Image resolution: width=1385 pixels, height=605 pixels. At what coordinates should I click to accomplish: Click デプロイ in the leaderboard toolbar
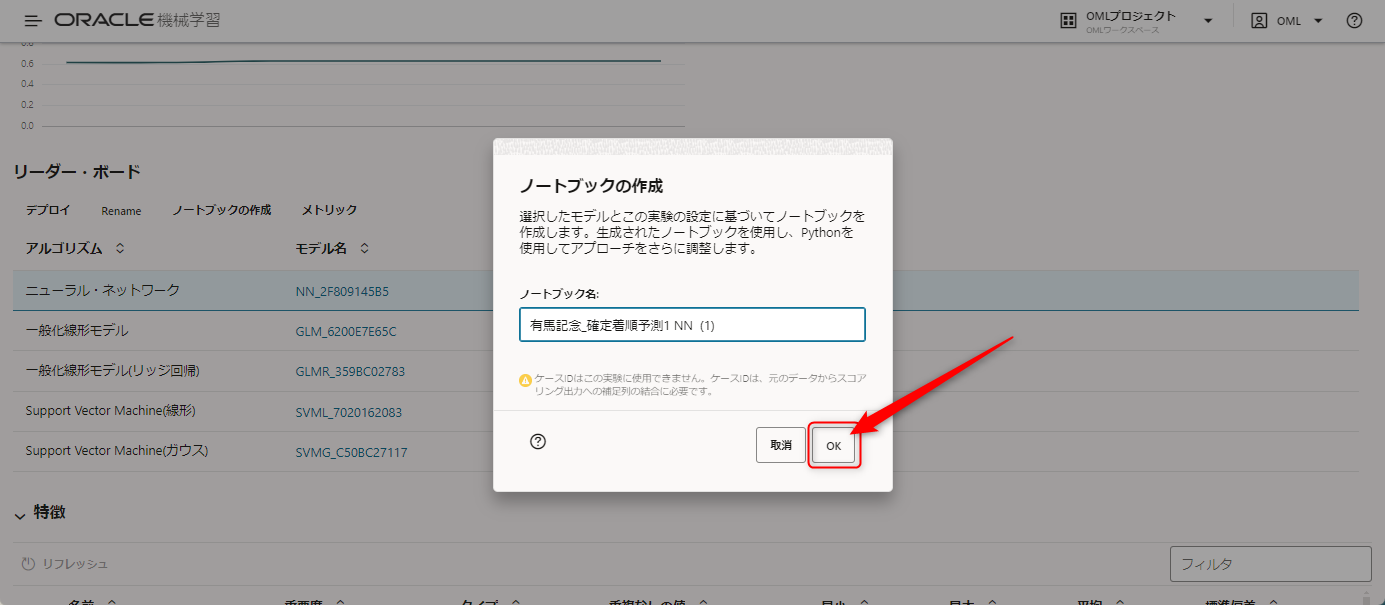point(48,210)
